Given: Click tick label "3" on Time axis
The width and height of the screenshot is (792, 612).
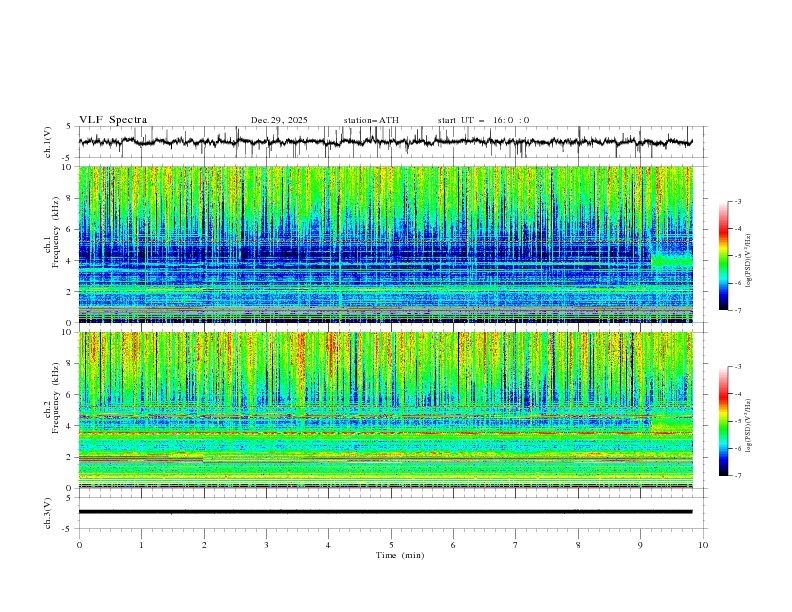Looking at the screenshot, I should point(266,545).
